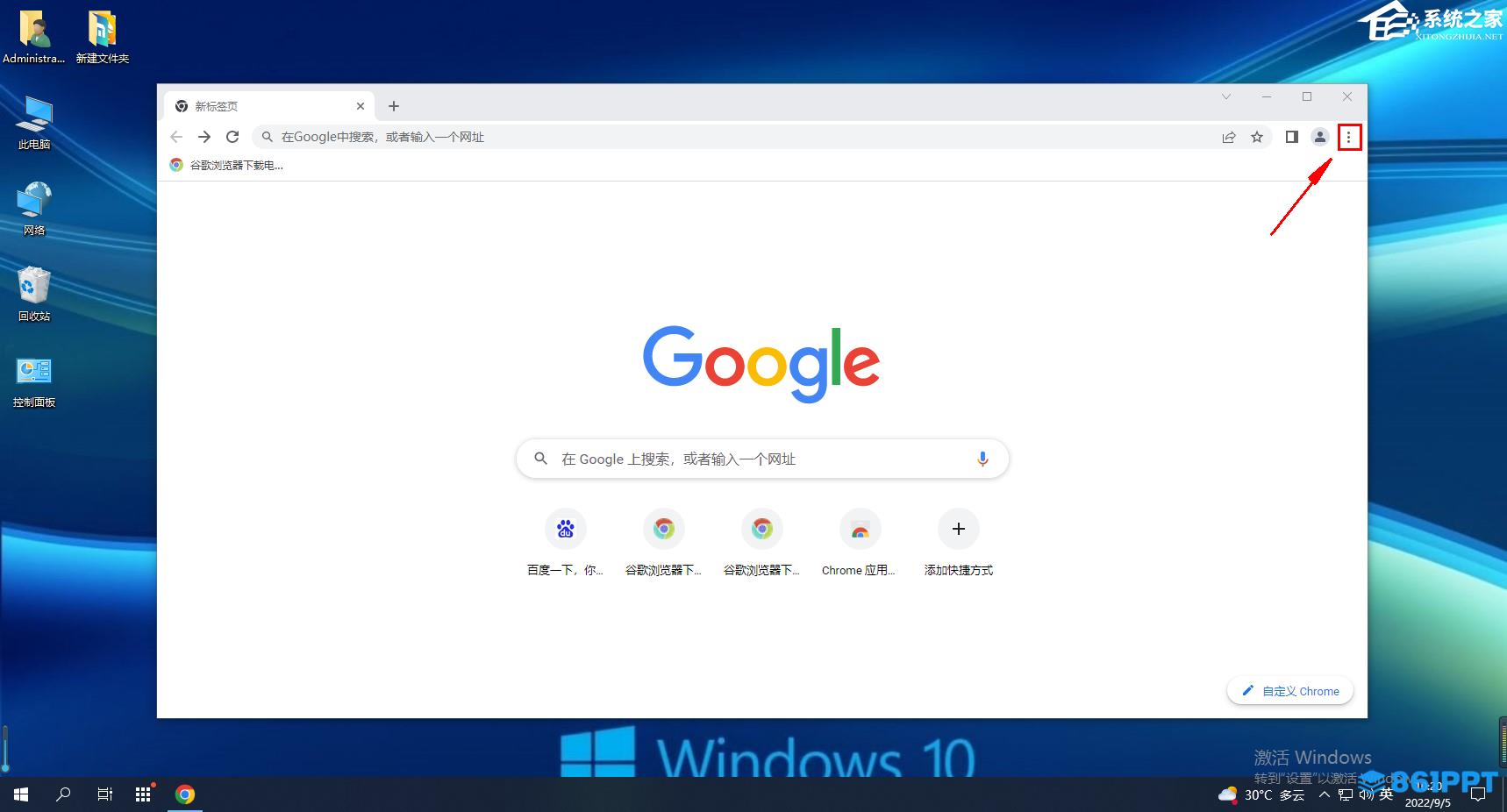
Task: Reload the current page
Action: pyautogui.click(x=232, y=137)
